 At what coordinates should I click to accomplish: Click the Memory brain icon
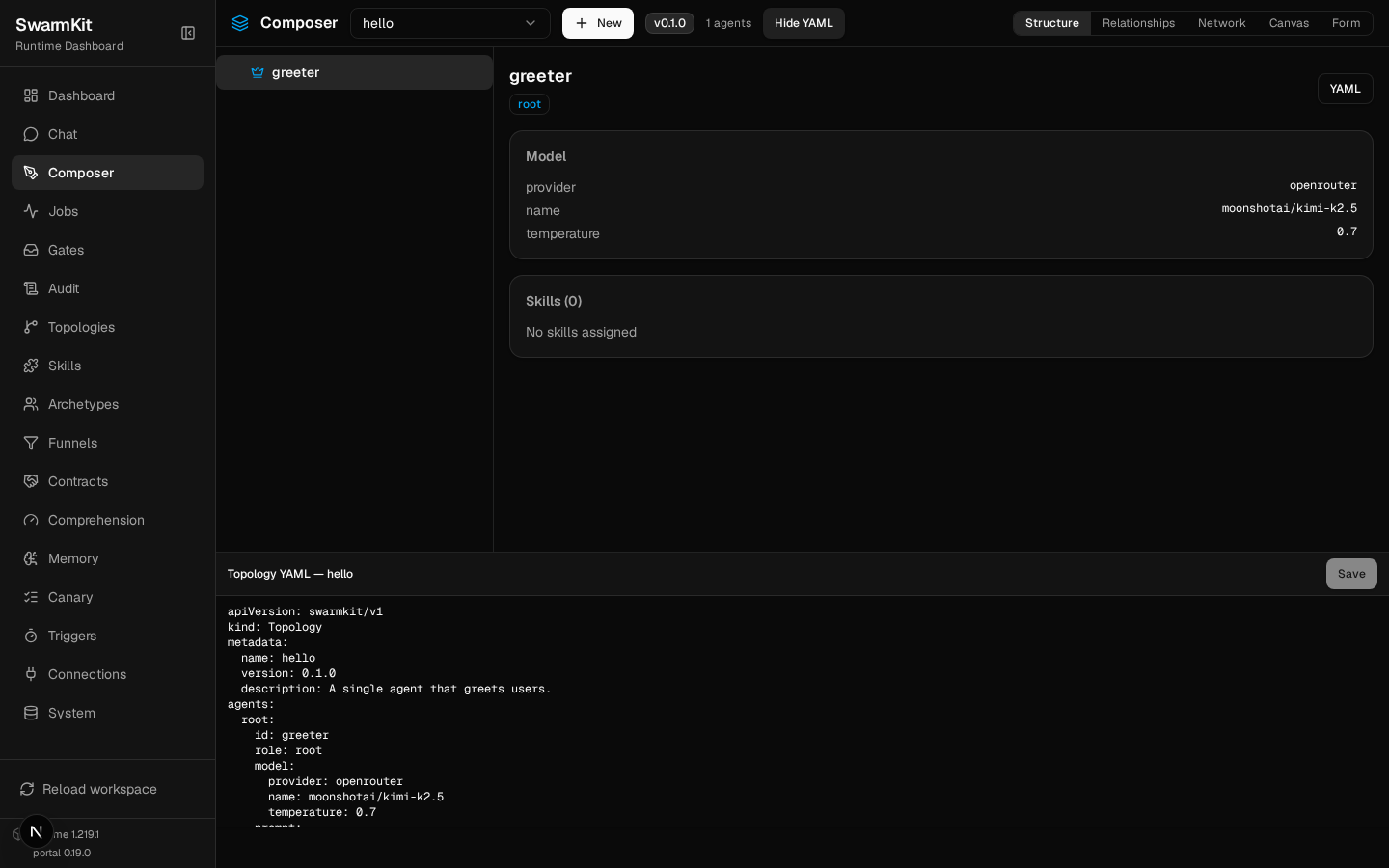[31, 558]
